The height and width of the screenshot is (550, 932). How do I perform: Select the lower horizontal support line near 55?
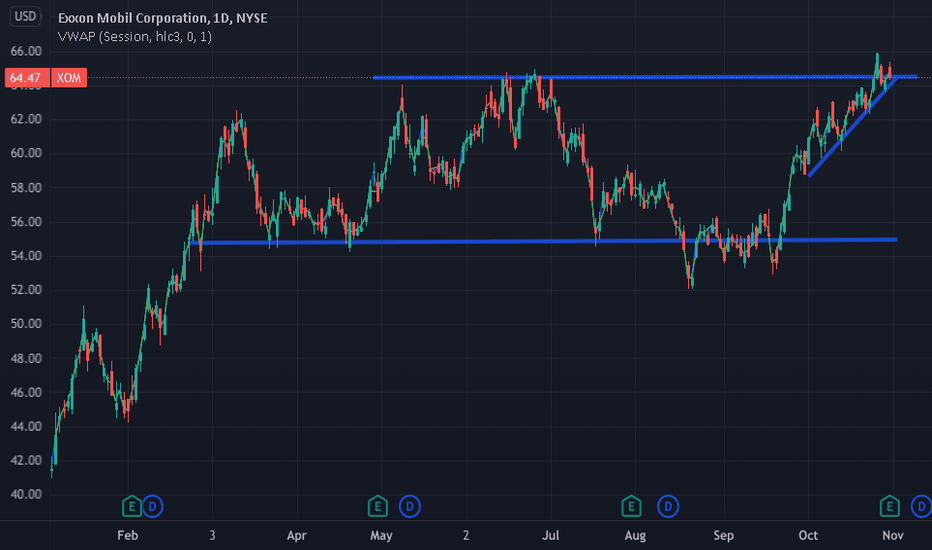543,241
